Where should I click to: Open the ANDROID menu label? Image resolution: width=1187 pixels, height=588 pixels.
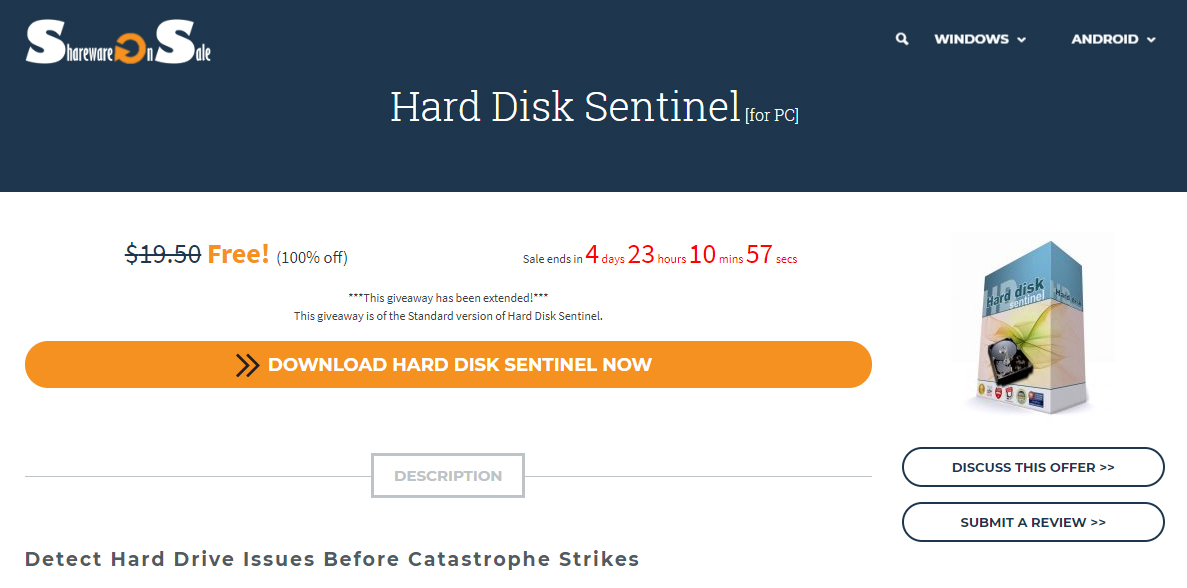click(x=1104, y=39)
